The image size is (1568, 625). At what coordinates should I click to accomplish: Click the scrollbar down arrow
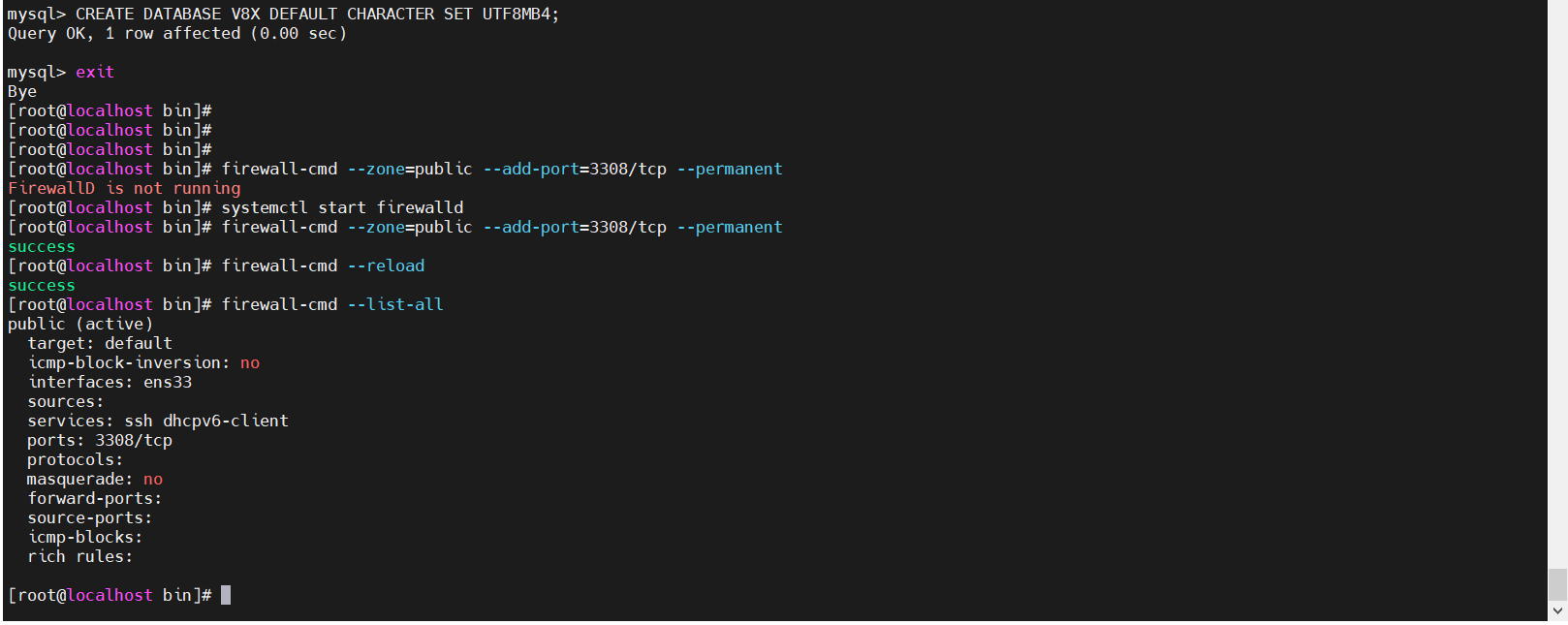(1557, 611)
